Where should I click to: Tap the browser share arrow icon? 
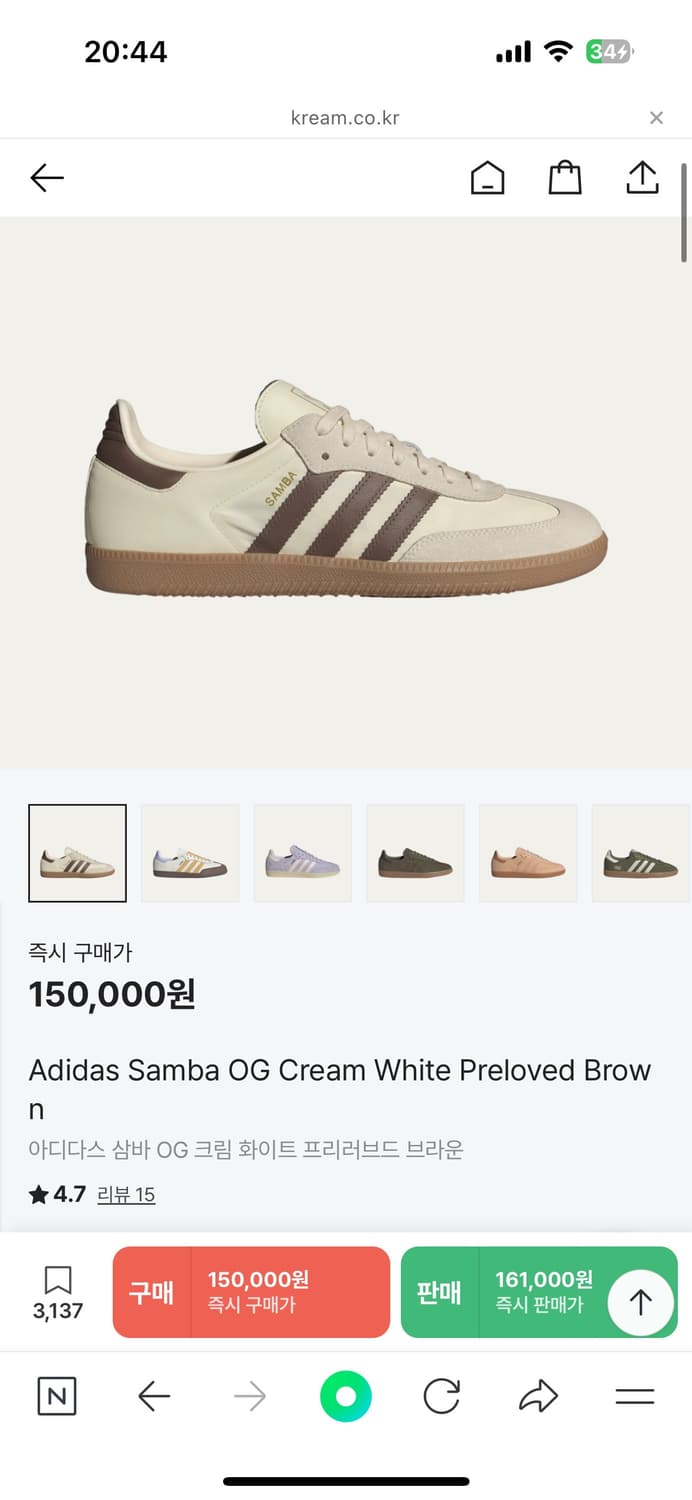pos(538,1396)
